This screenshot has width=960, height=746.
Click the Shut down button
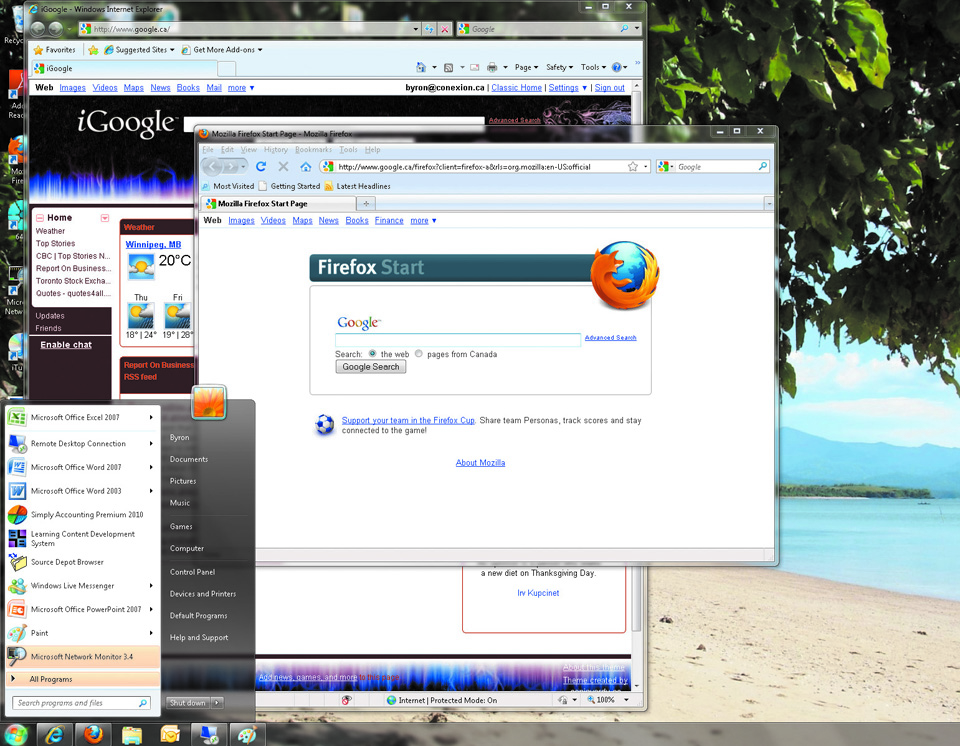189,703
